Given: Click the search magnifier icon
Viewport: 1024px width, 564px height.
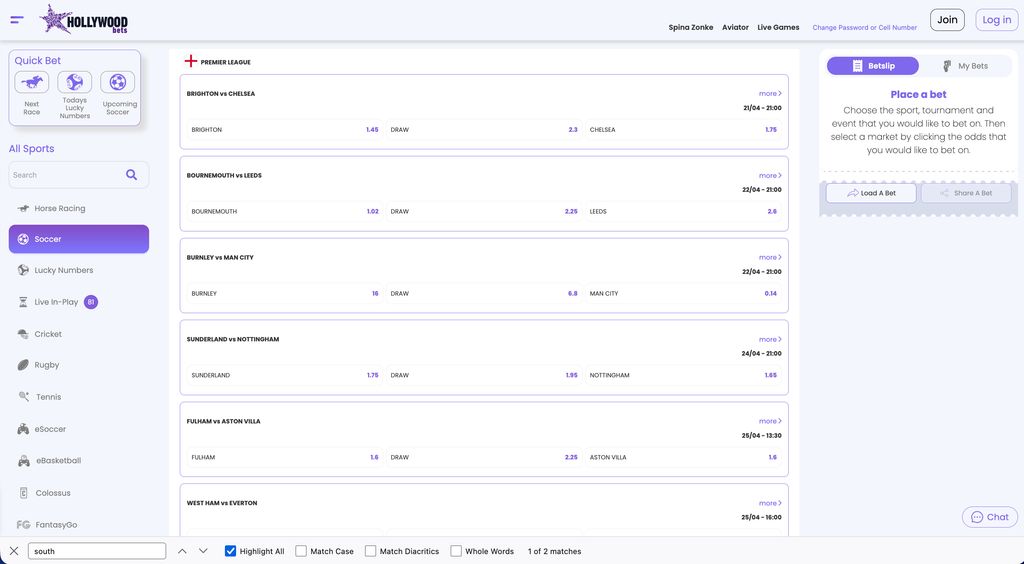Looking at the screenshot, I should coord(131,175).
